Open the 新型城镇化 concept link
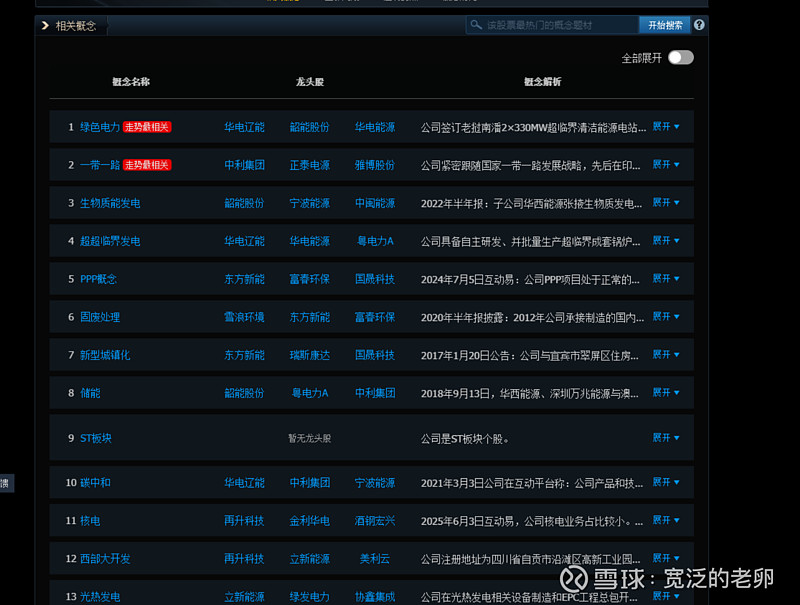Image resolution: width=800 pixels, height=605 pixels. click(x=105, y=355)
